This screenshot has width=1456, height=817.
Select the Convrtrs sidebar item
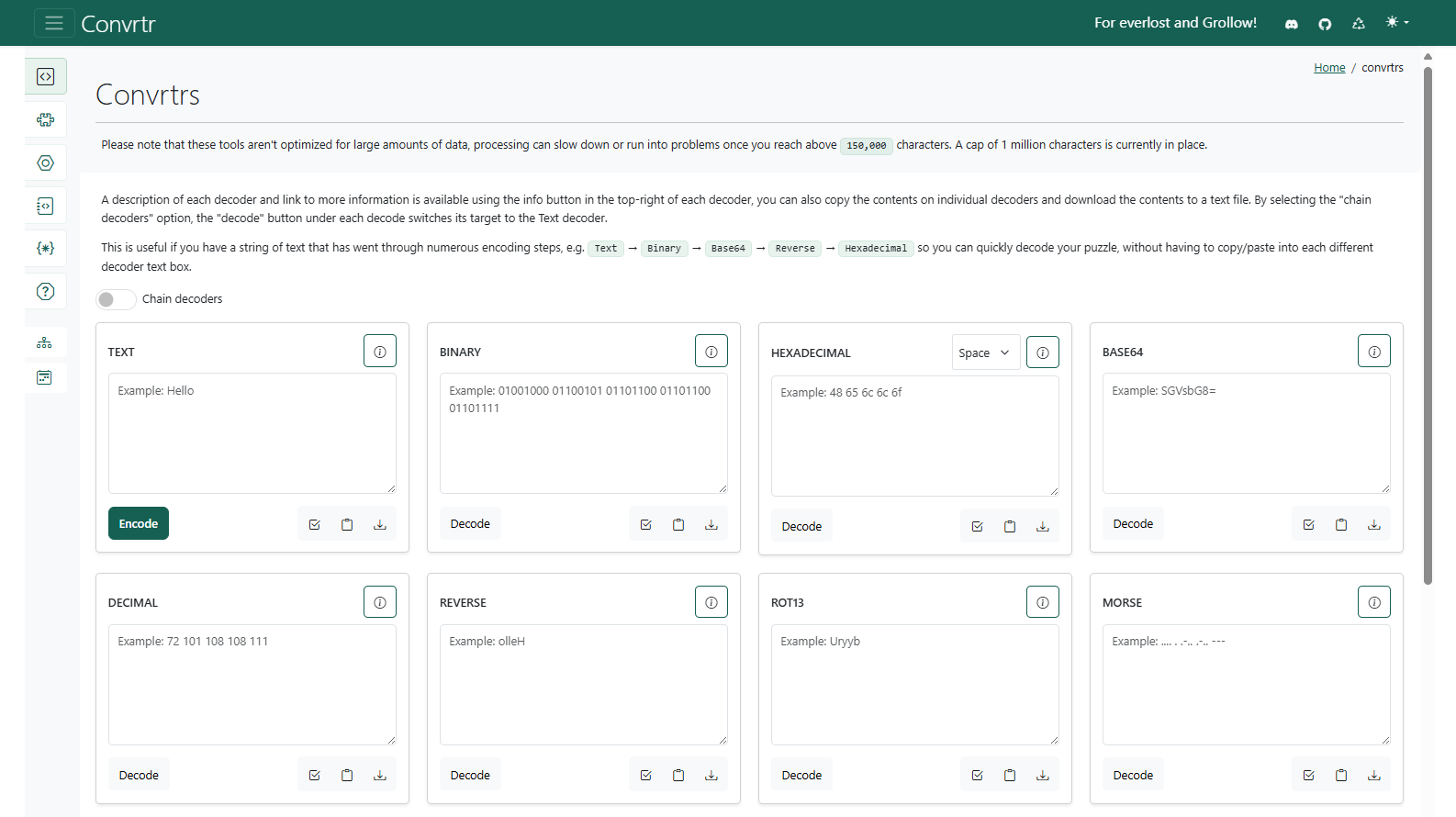[45, 76]
